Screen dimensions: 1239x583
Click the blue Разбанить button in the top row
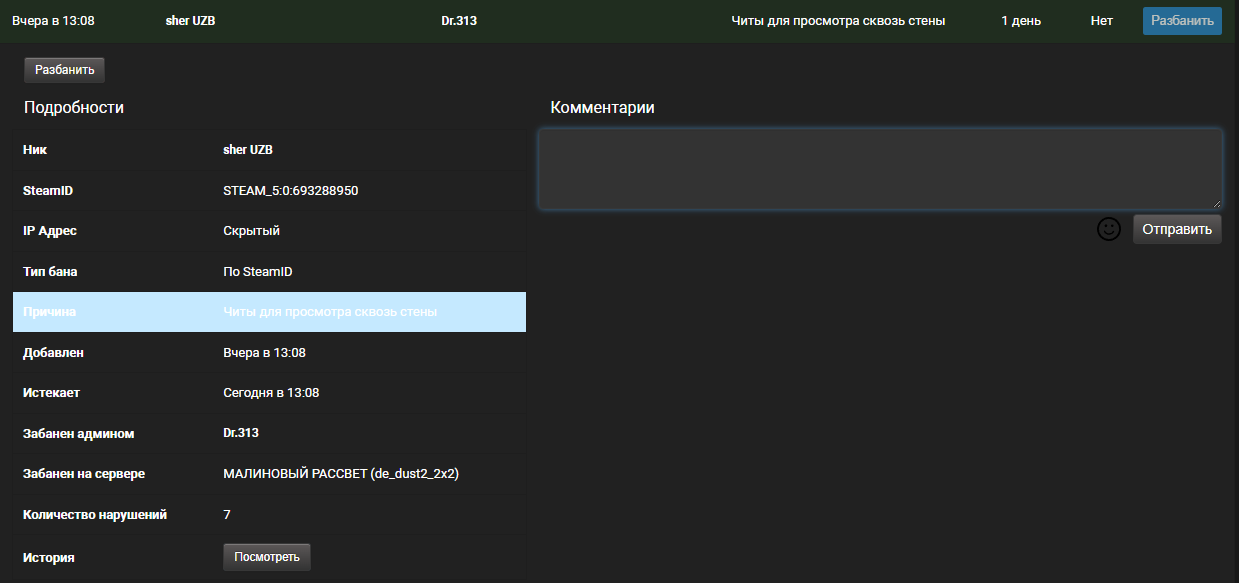pos(1181,21)
